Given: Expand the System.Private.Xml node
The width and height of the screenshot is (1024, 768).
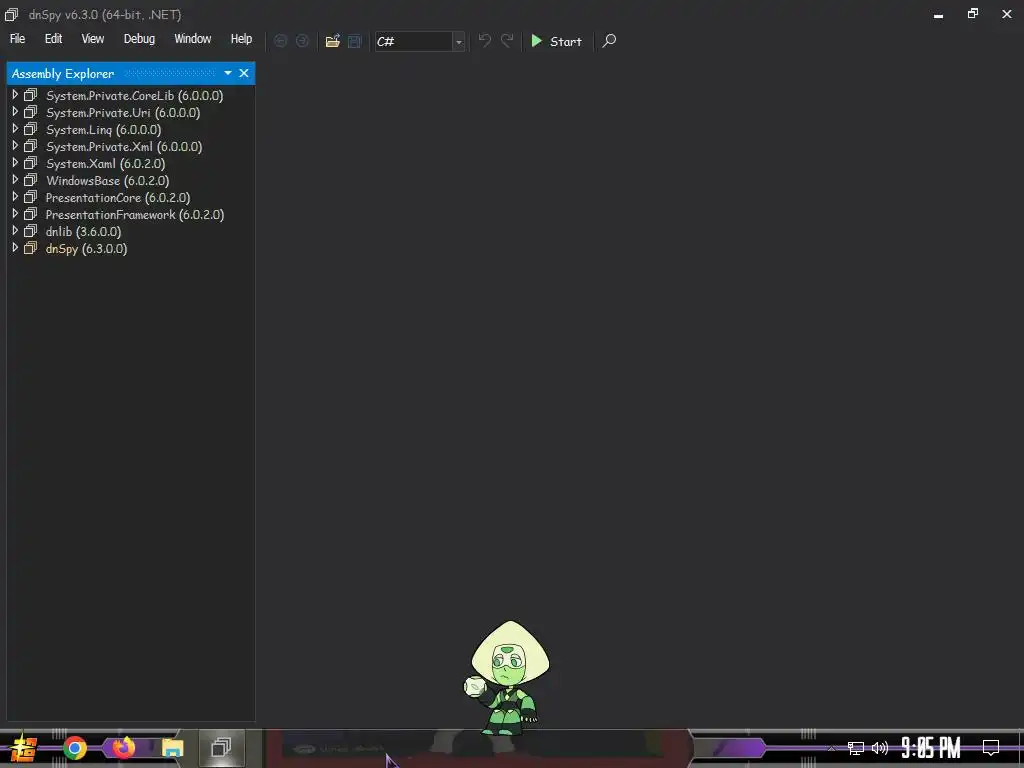Looking at the screenshot, I should (x=15, y=146).
